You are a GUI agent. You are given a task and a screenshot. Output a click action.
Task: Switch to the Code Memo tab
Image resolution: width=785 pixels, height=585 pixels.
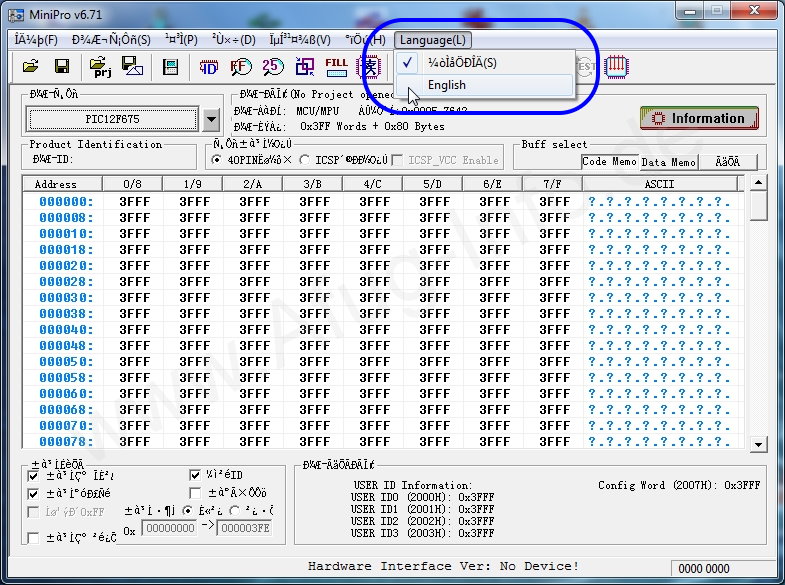[x=609, y=162]
